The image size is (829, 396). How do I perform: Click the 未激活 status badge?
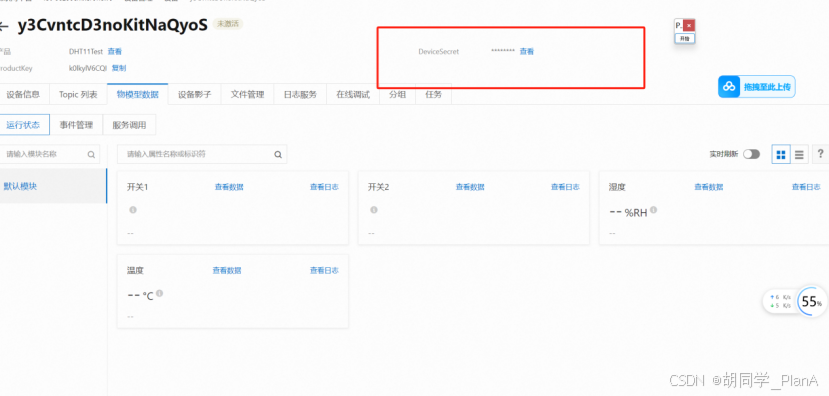point(228,24)
